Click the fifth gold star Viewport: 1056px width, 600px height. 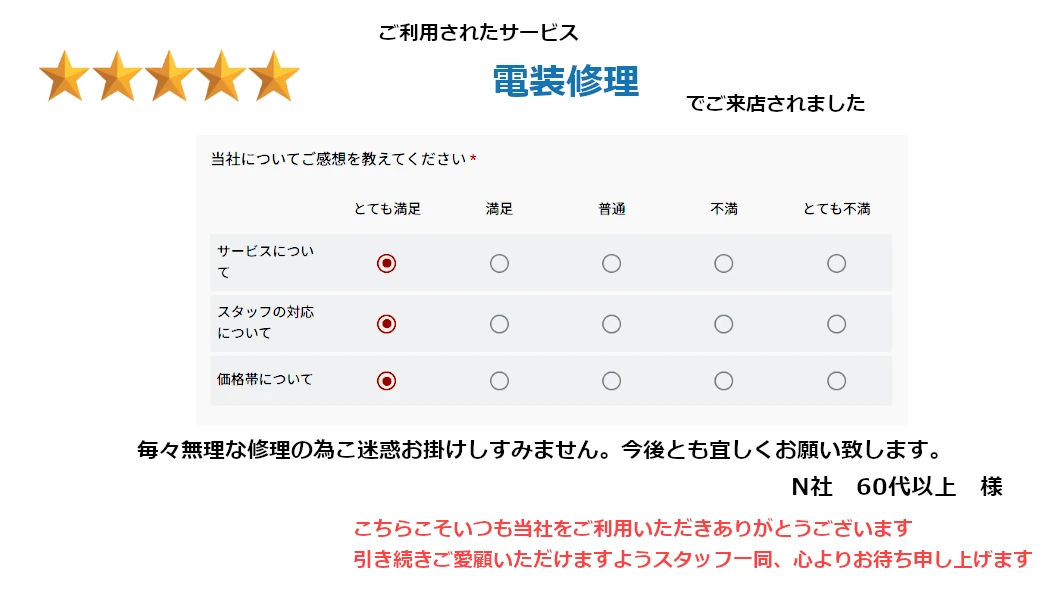274,77
